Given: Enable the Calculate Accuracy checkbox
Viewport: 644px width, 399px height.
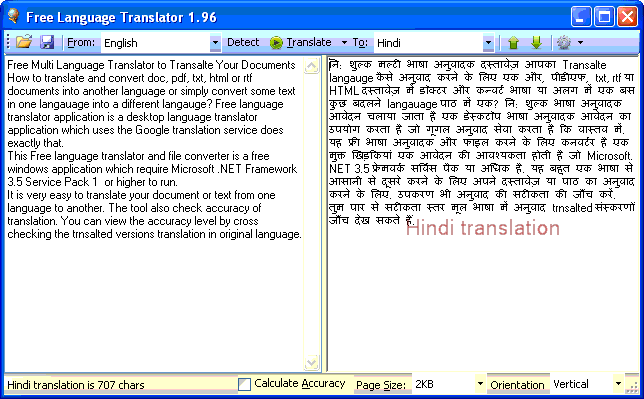Looking at the screenshot, I should [244, 384].
